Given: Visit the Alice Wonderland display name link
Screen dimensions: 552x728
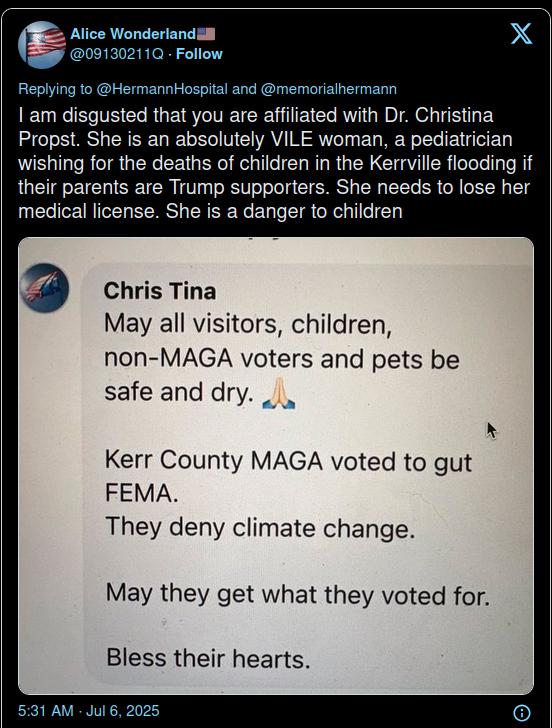Looking at the screenshot, I should (133, 34).
